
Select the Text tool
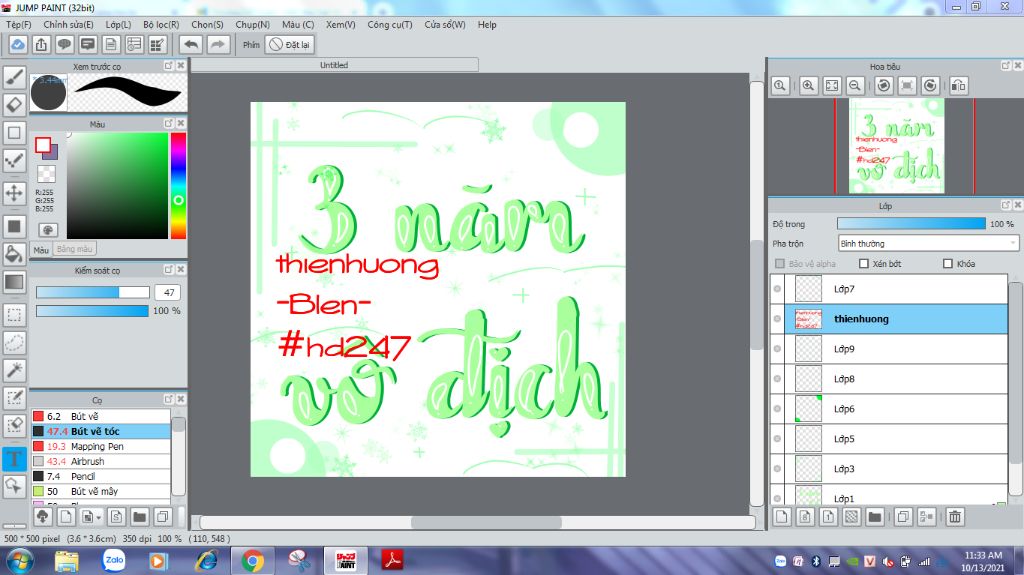[14, 458]
